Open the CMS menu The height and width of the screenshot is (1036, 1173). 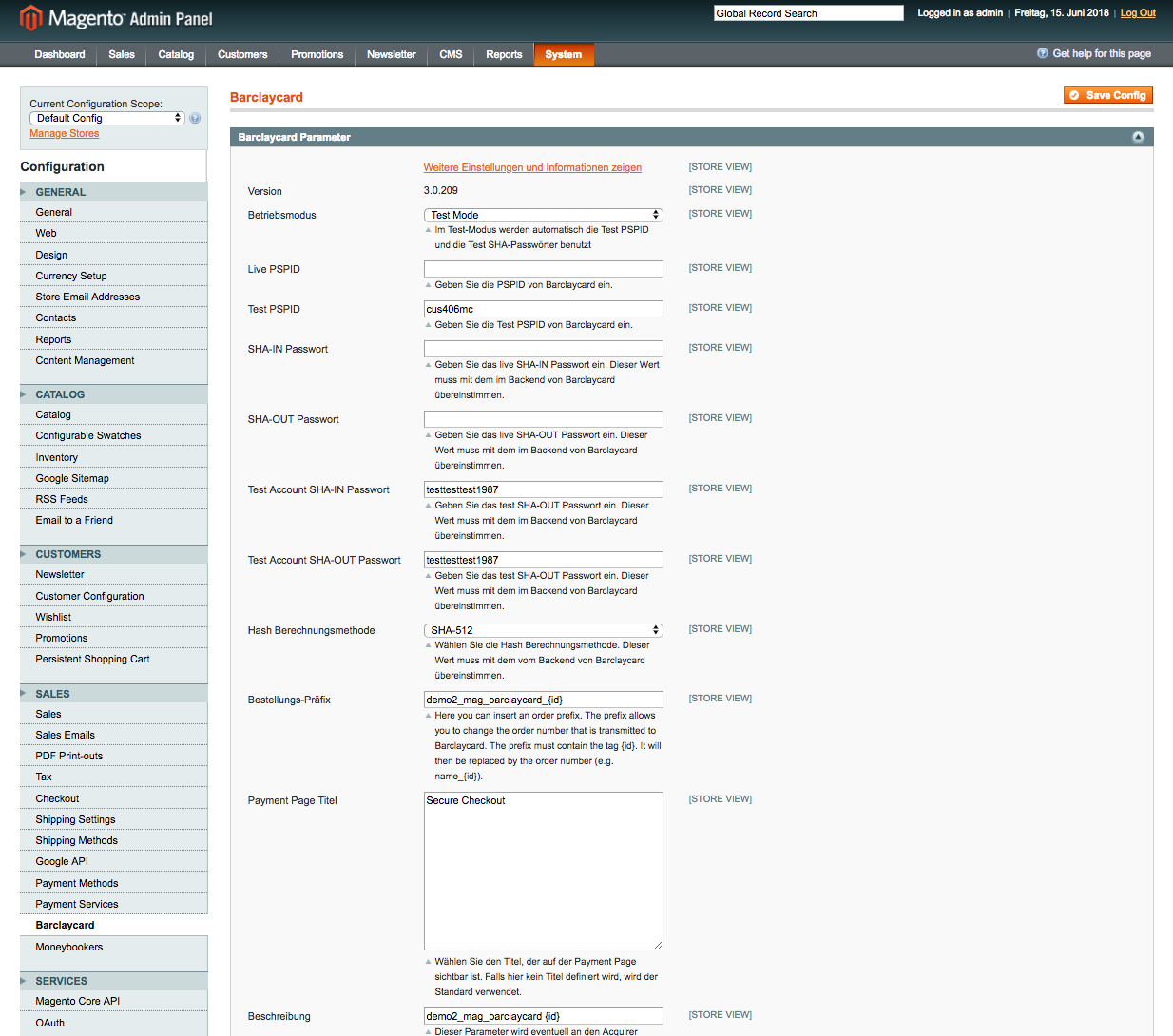[x=452, y=54]
